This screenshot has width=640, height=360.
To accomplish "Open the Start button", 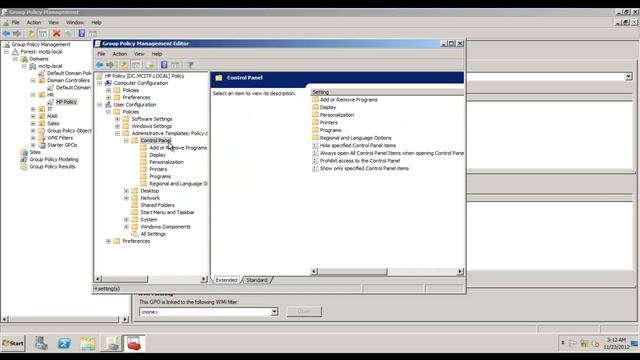I will point(13,343).
